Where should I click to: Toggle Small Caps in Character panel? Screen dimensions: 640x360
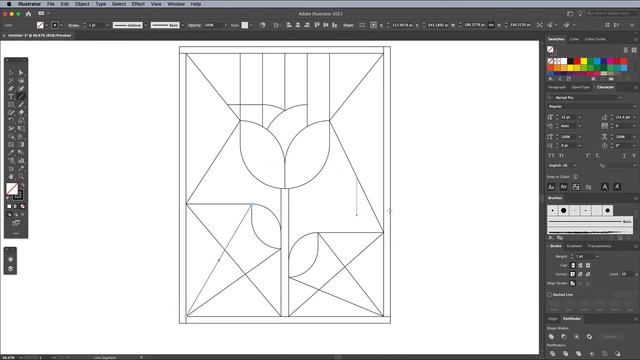(x=562, y=156)
